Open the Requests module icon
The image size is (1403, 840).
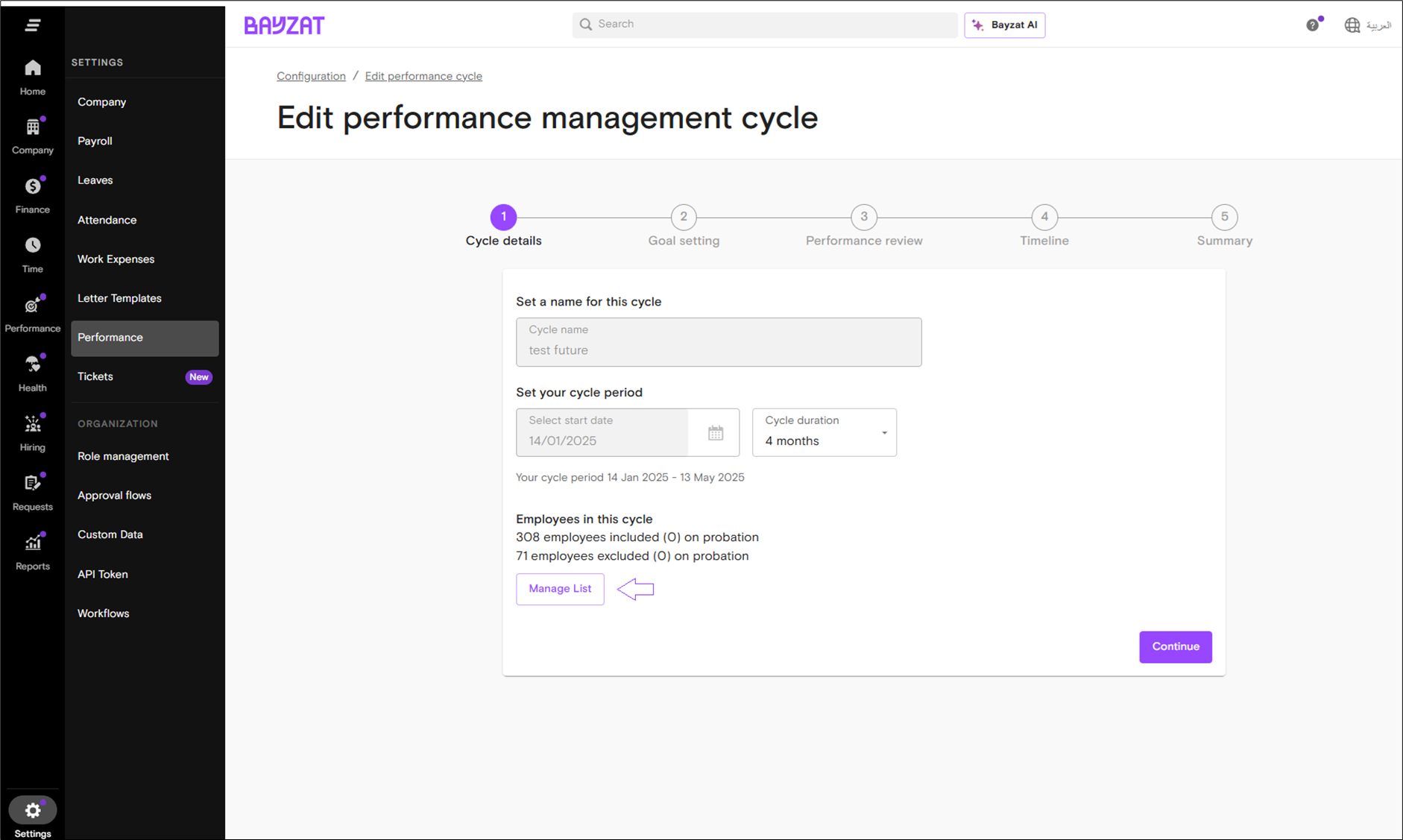click(x=32, y=484)
